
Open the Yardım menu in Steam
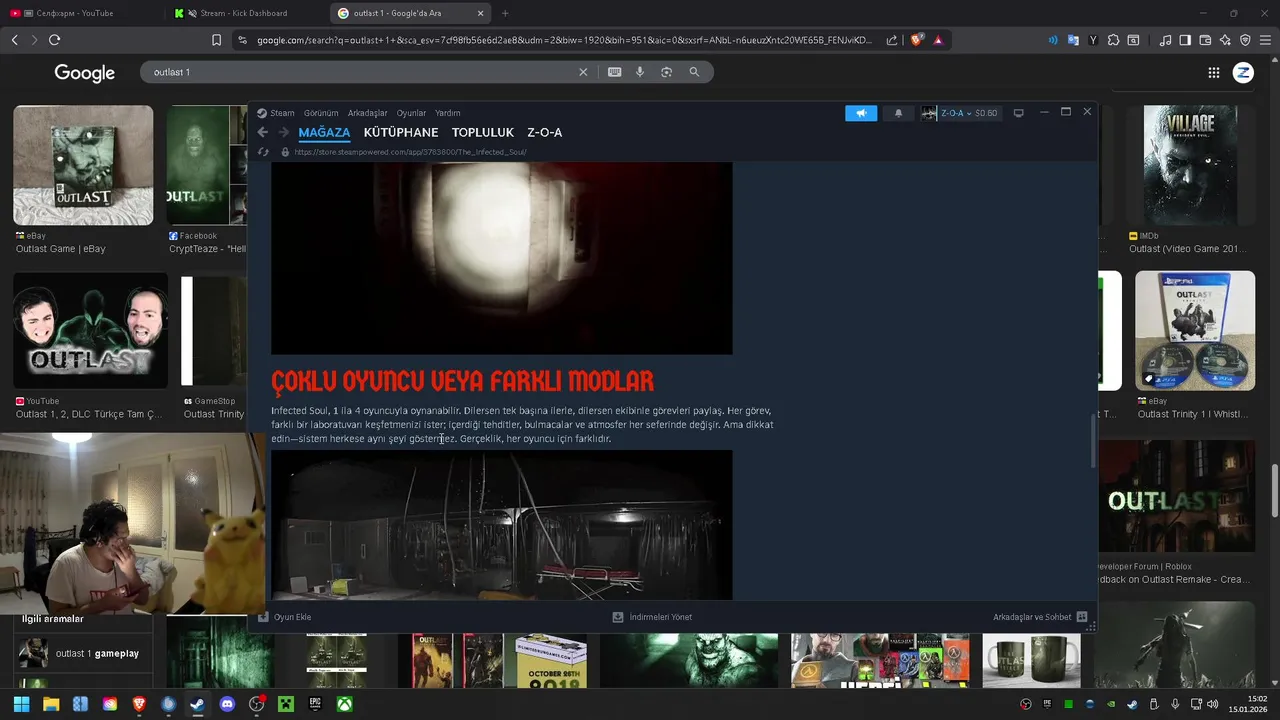[x=447, y=113]
